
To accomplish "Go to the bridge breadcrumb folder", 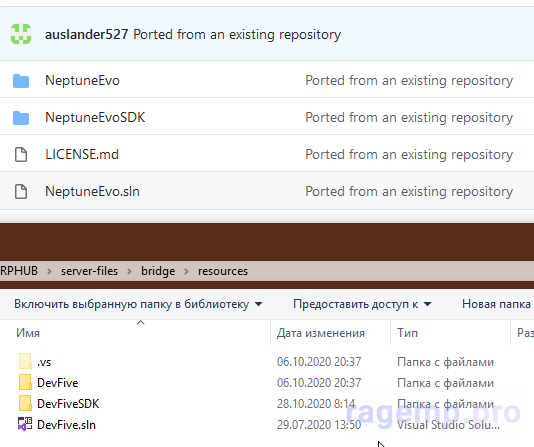I will click(x=158, y=271).
